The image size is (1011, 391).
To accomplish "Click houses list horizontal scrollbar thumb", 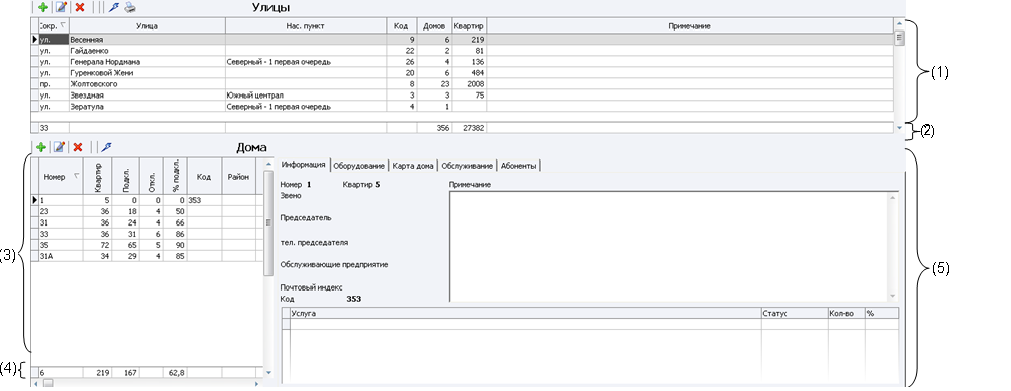I will pyautogui.click(x=48, y=383).
